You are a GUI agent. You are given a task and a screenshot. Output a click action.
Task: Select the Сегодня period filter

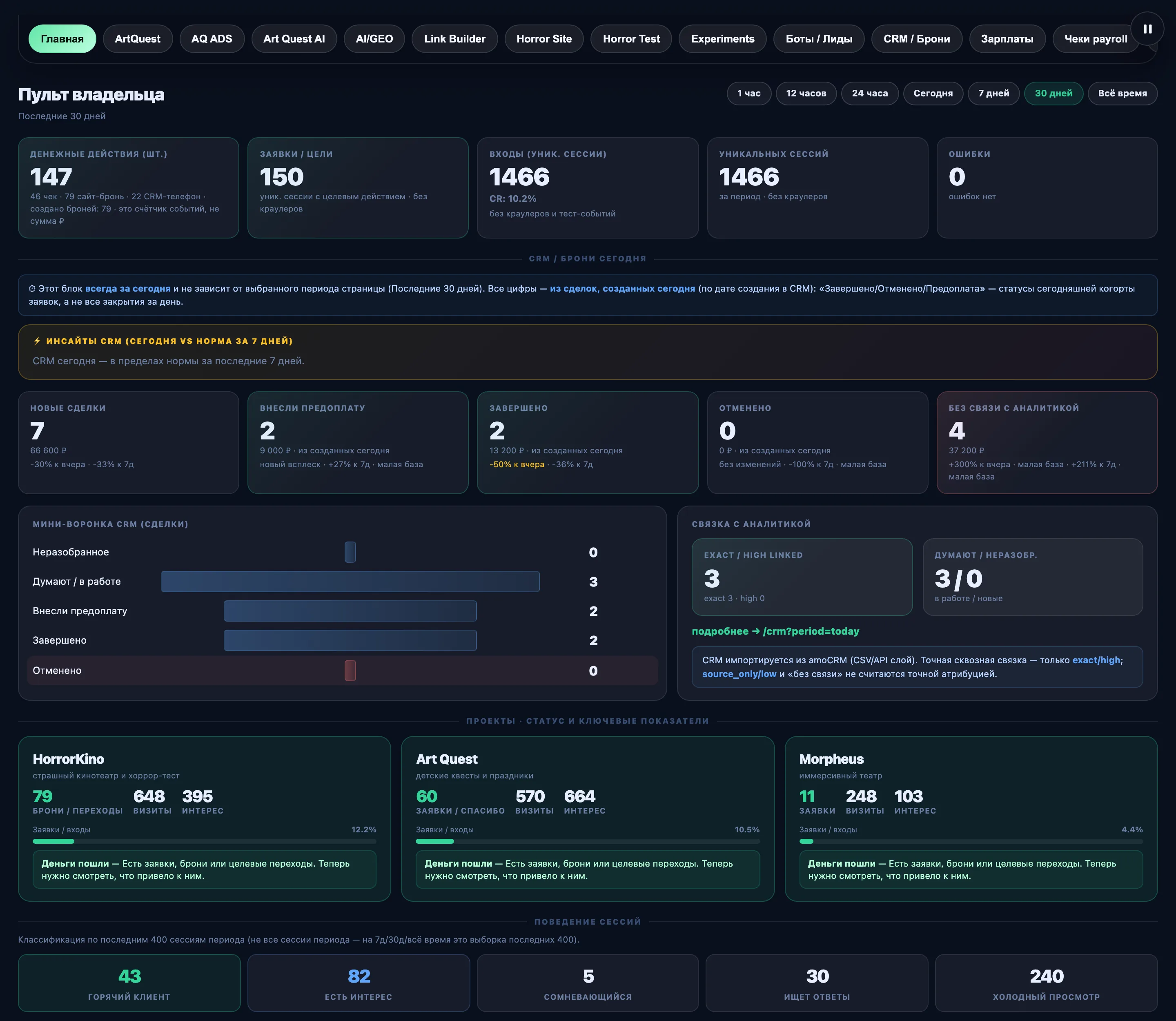pos(933,94)
